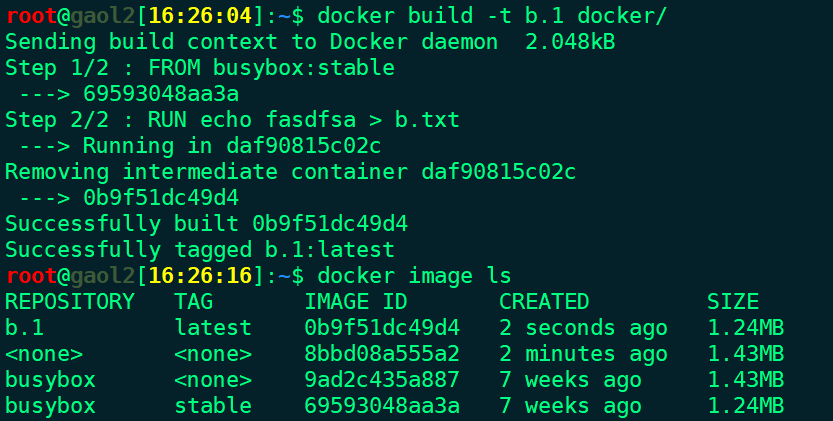Click the 'docker image ls' command
The image size is (833, 421).
coord(414,276)
